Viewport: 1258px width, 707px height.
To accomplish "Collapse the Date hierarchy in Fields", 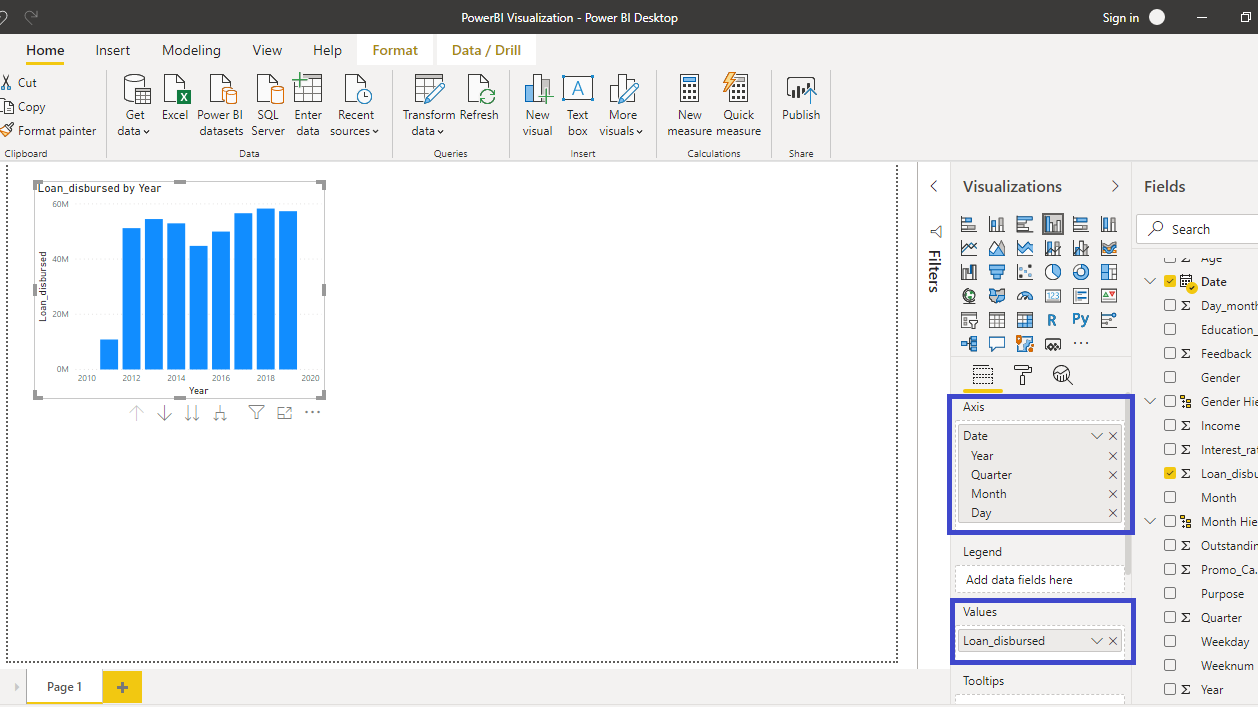I will pyautogui.click(x=1150, y=282).
